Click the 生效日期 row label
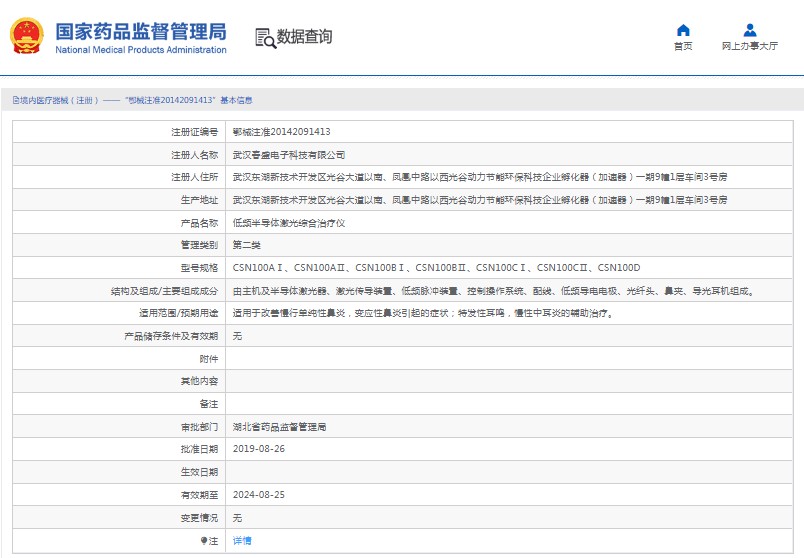Screen dimensions: 804x558 click(x=199, y=472)
